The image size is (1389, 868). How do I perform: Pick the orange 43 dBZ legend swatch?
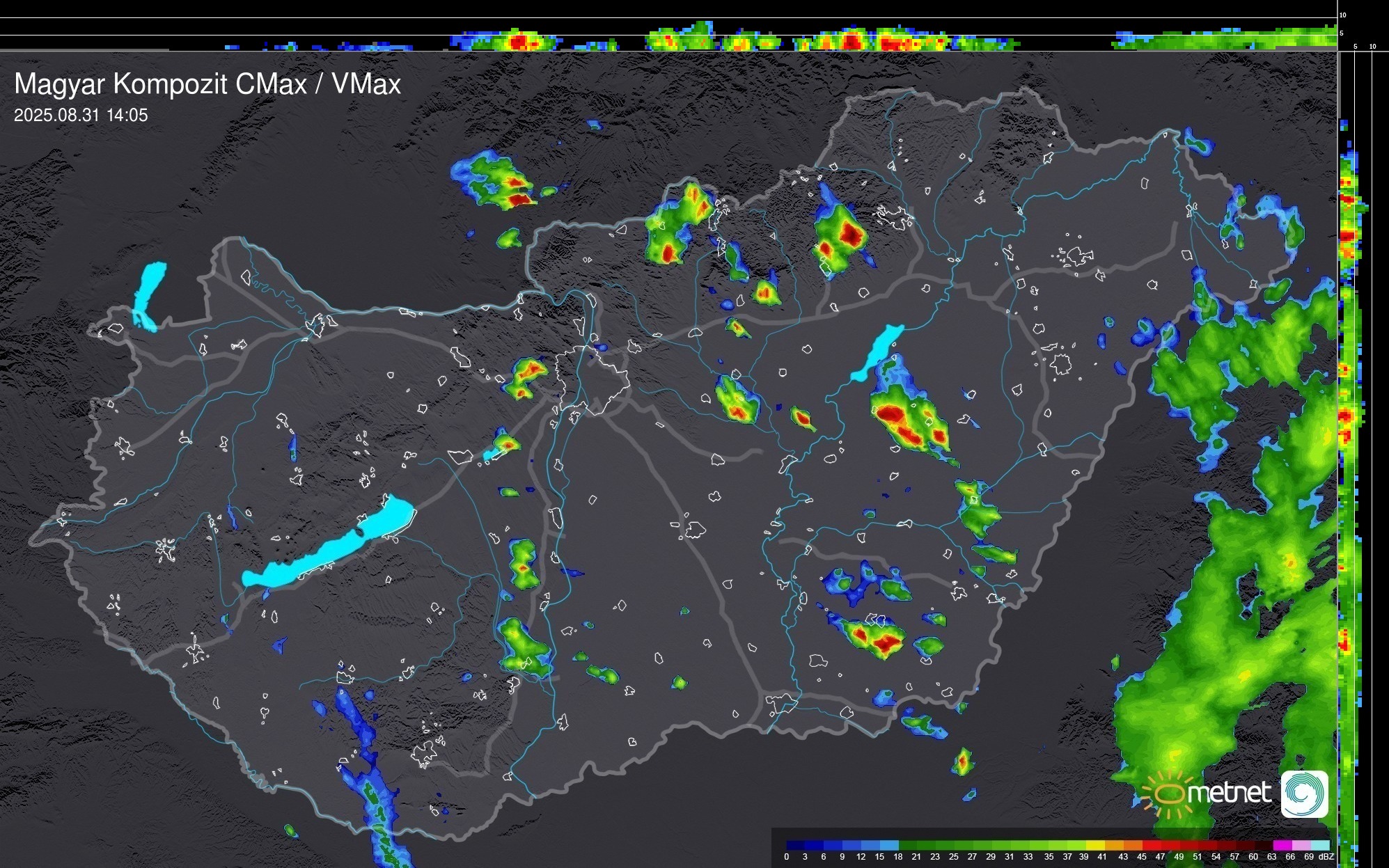click(1133, 845)
